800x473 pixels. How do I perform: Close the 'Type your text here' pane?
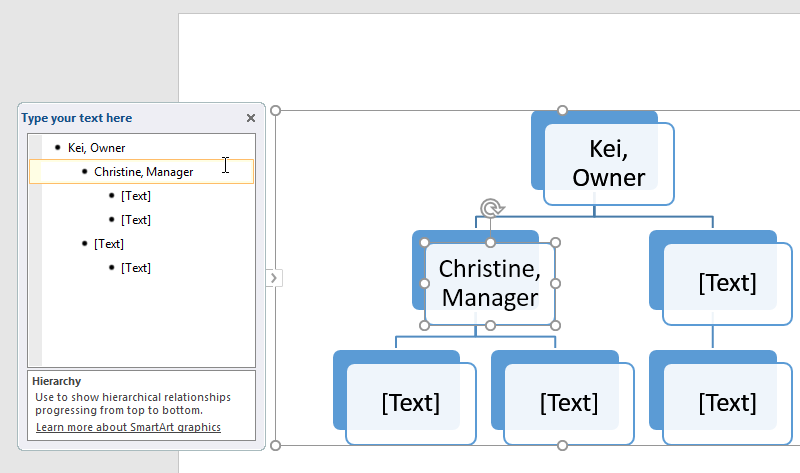(x=251, y=118)
